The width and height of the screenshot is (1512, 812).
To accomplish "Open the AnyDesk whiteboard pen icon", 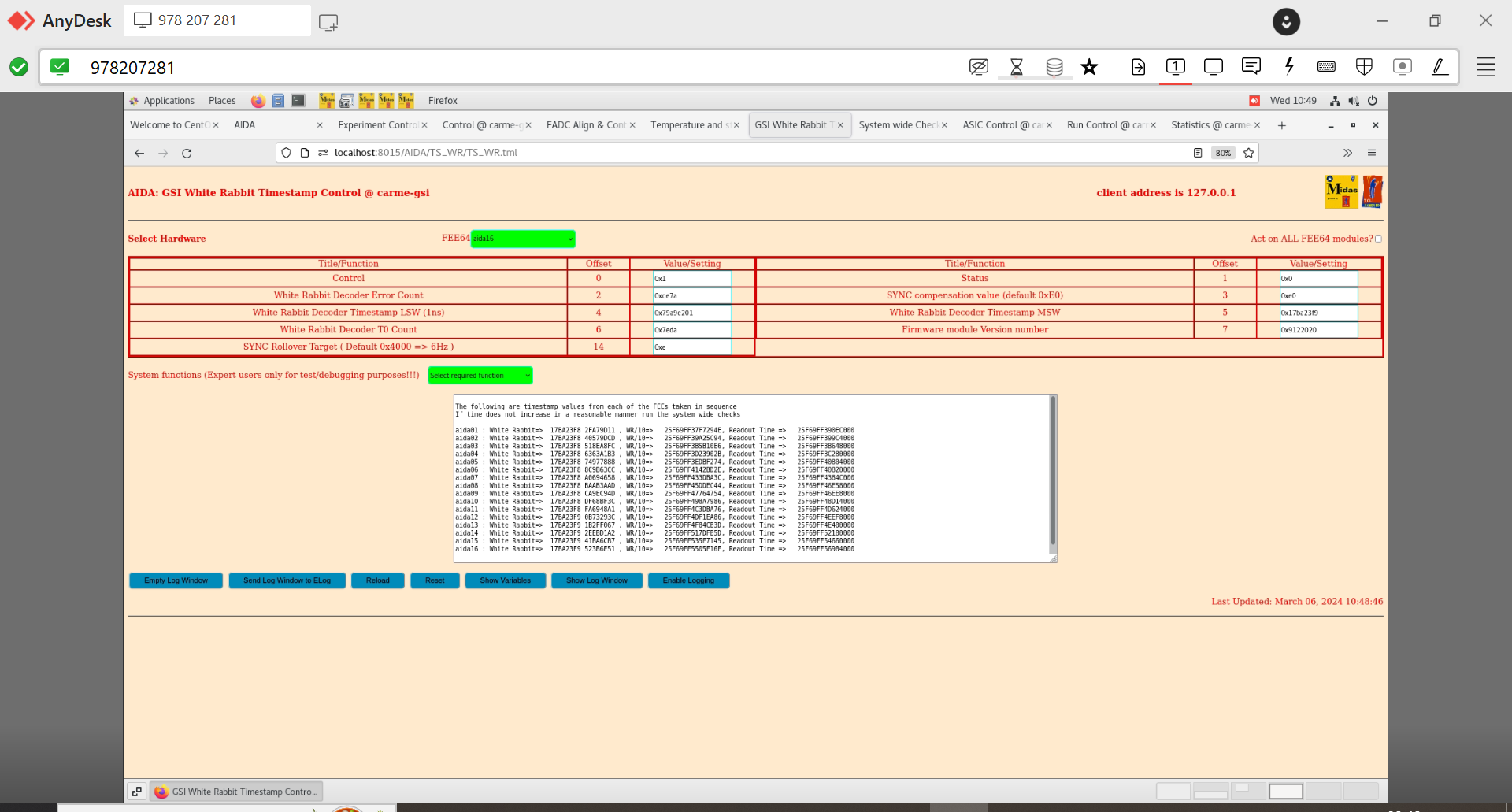I will pyautogui.click(x=1440, y=67).
